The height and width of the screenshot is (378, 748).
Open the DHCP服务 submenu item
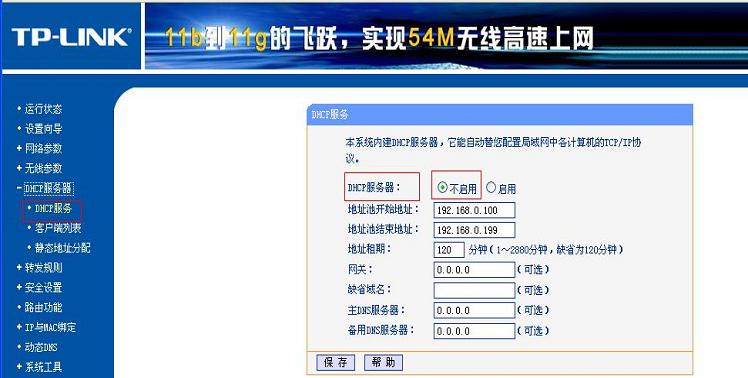53,209
